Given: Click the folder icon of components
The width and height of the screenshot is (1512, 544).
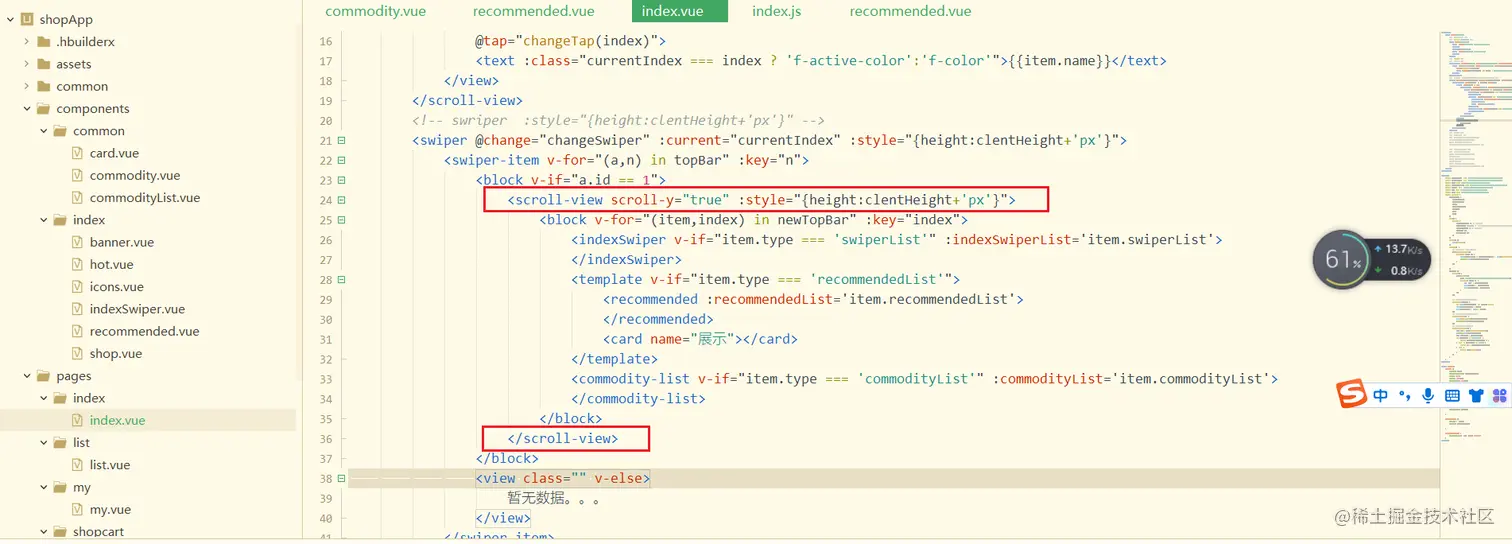Looking at the screenshot, I should [x=43, y=109].
